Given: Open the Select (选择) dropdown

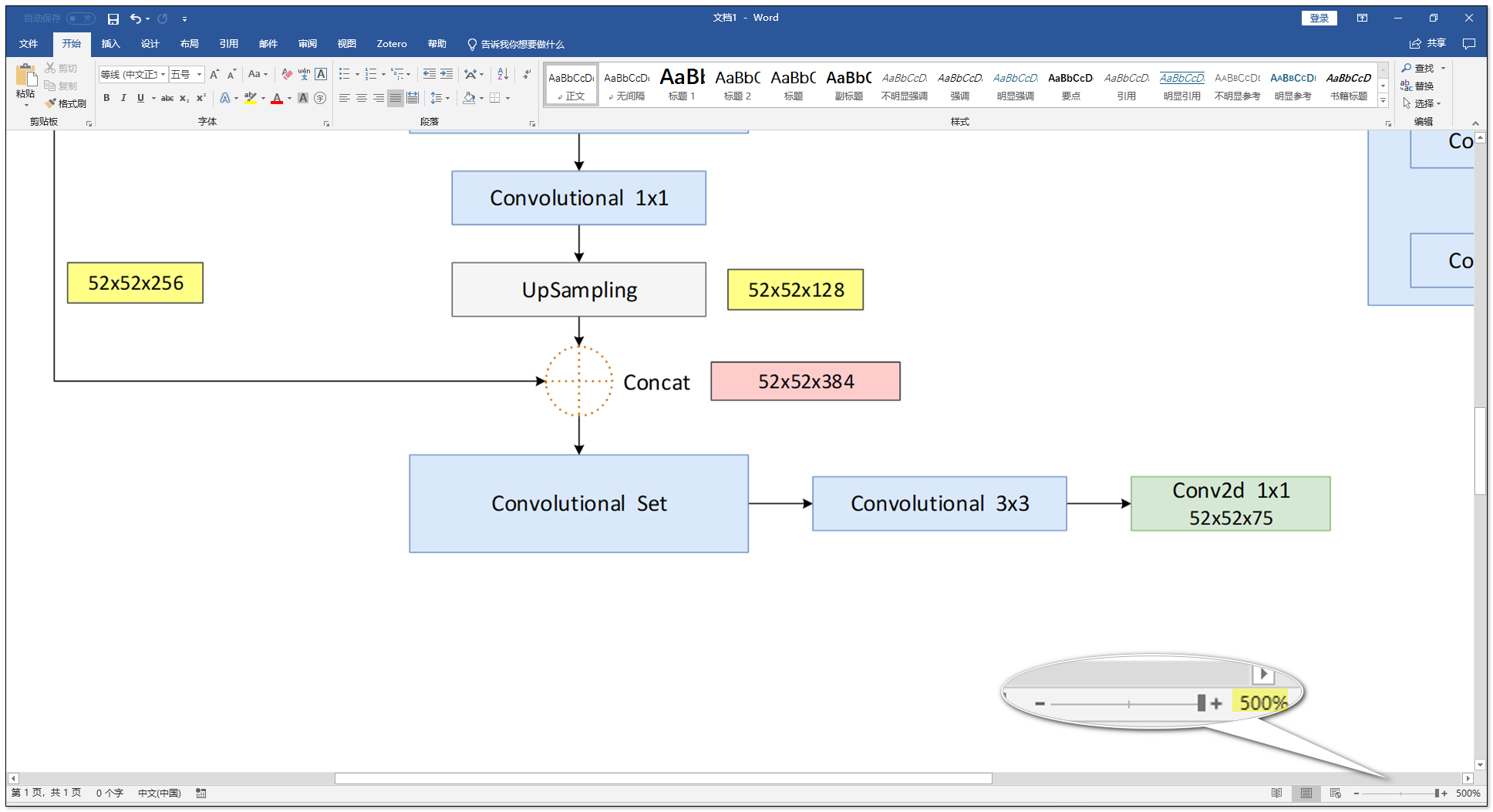Looking at the screenshot, I should click(1422, 103).
